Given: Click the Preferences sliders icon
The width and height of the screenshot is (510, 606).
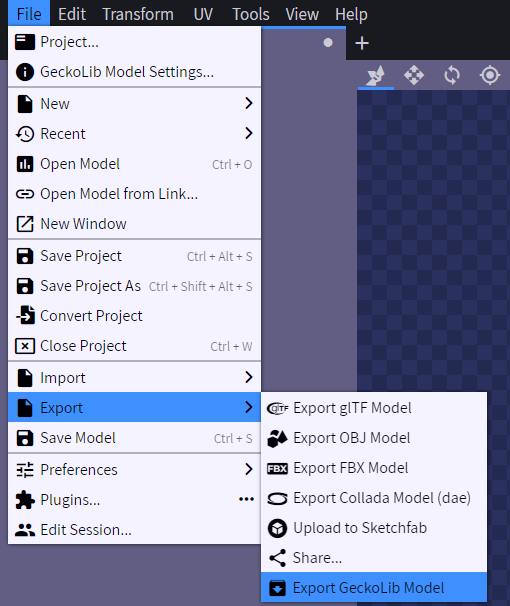Looking at the screenshot, I should point(25,470).
